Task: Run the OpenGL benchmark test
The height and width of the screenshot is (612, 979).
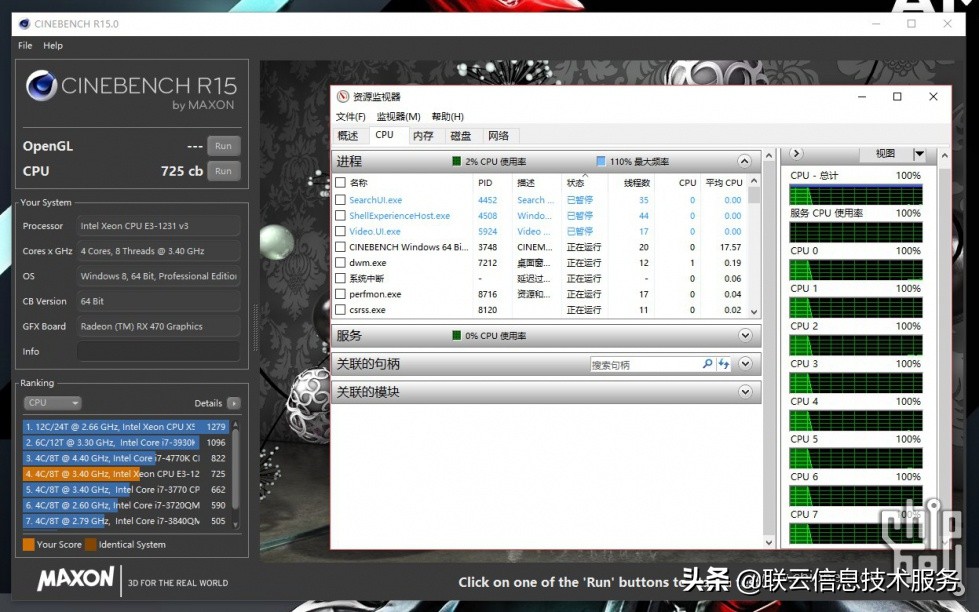Action: click(223, 146)
